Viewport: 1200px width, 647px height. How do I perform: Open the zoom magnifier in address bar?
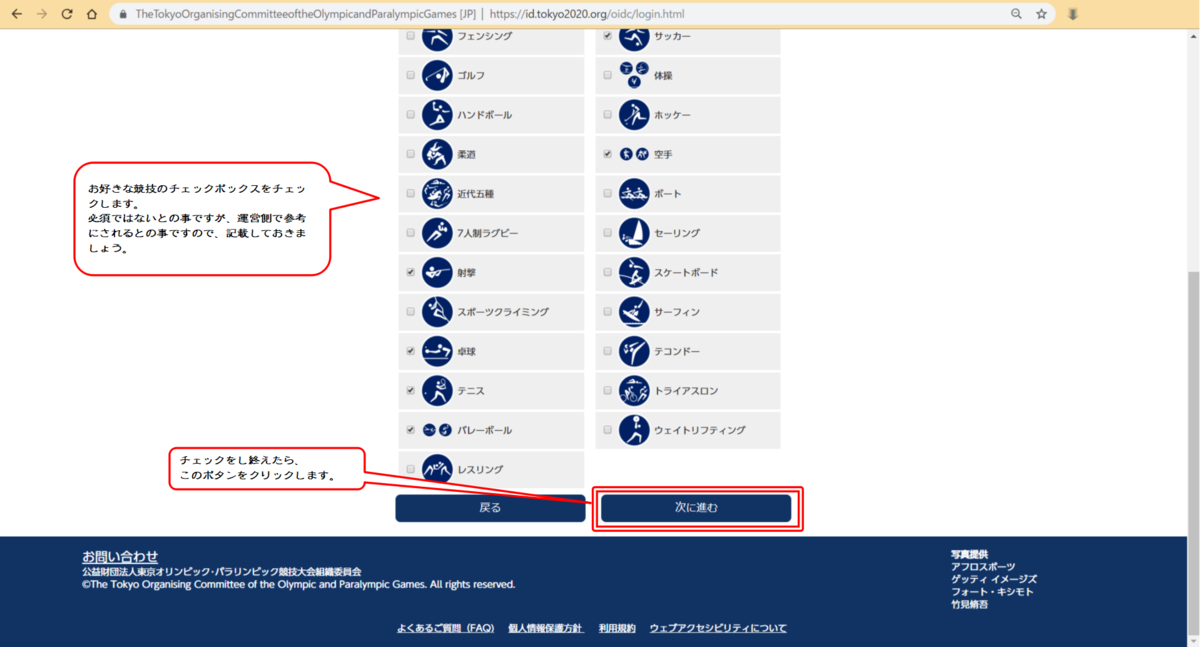point(1016,14)
